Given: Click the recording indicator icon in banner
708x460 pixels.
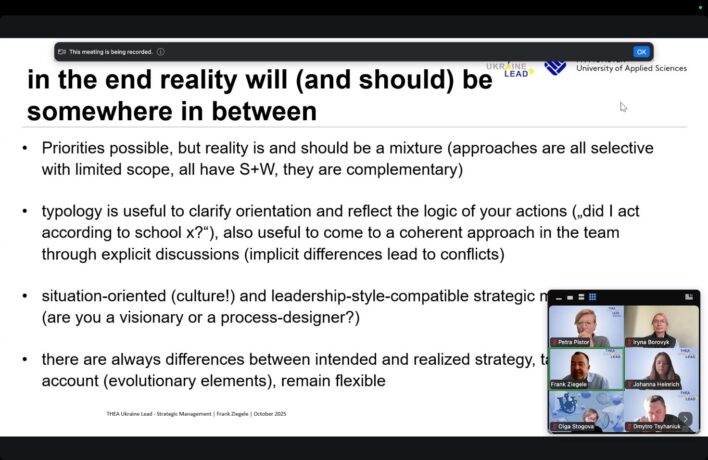Looking at the screenshot, I should pyautogui.click(x=62, y=52).
